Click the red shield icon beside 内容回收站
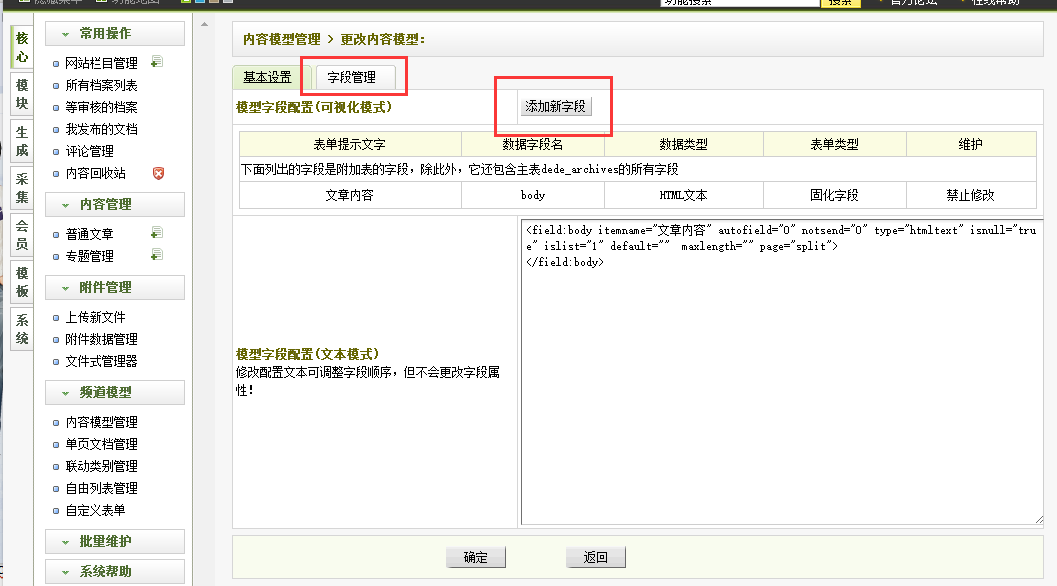Screen dimensions: 1057x586 [x=158, y=173]
